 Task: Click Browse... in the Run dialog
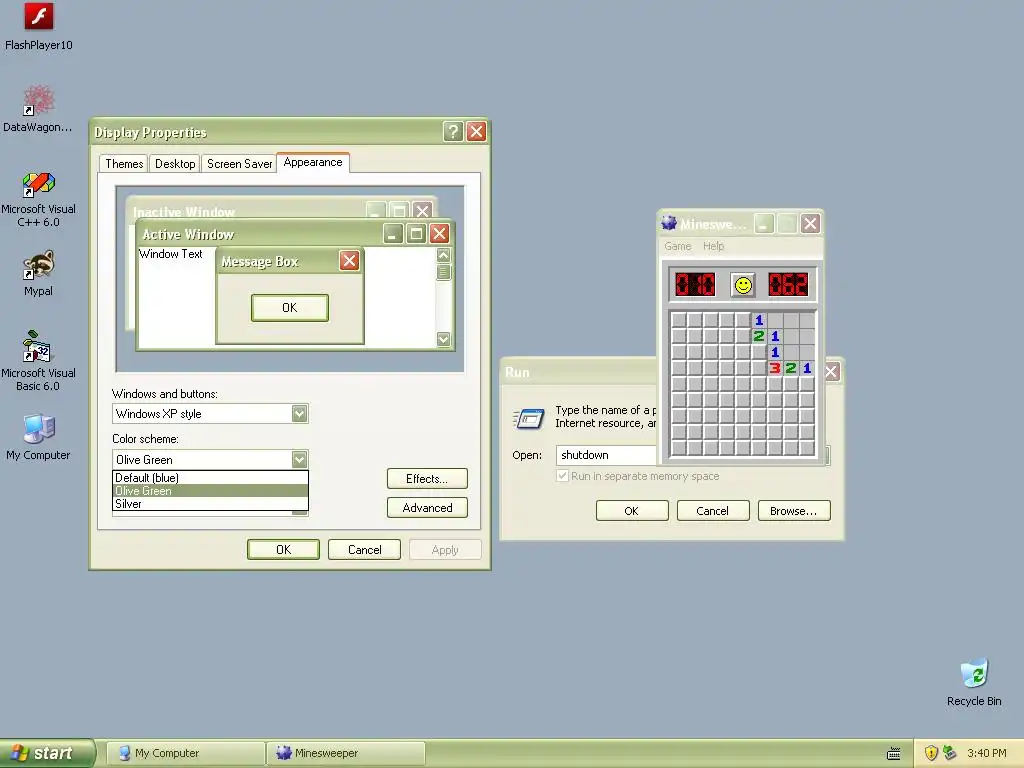click(x=793, y=511)
